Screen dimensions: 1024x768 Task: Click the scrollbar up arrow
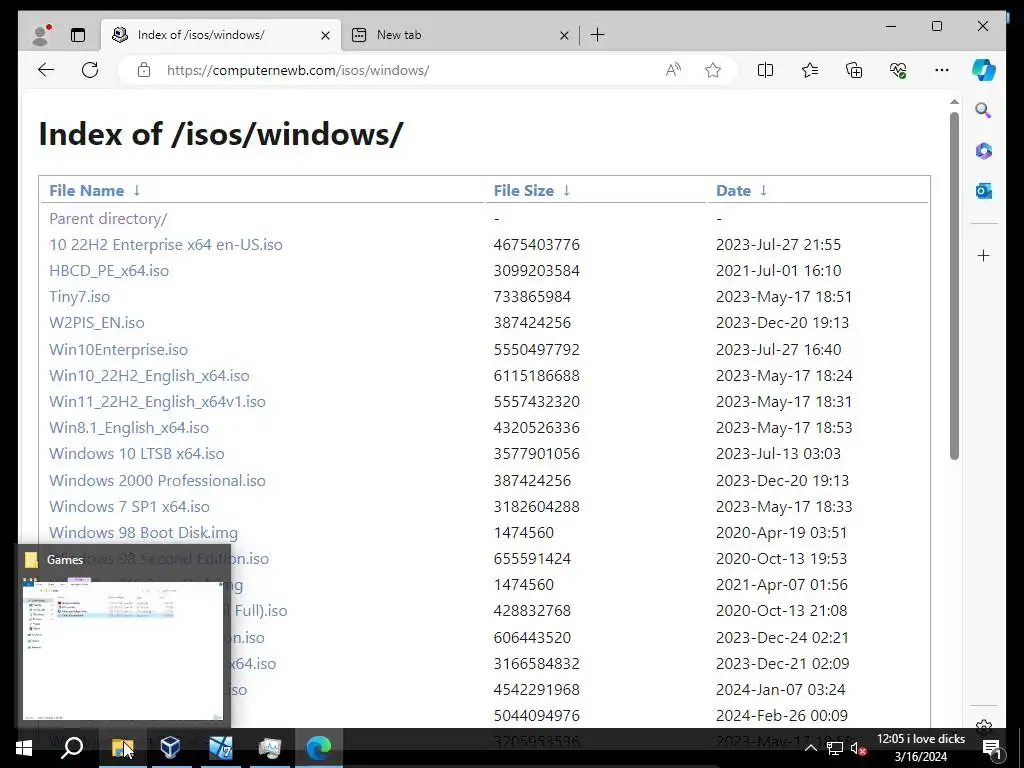[x=954, y=102]
